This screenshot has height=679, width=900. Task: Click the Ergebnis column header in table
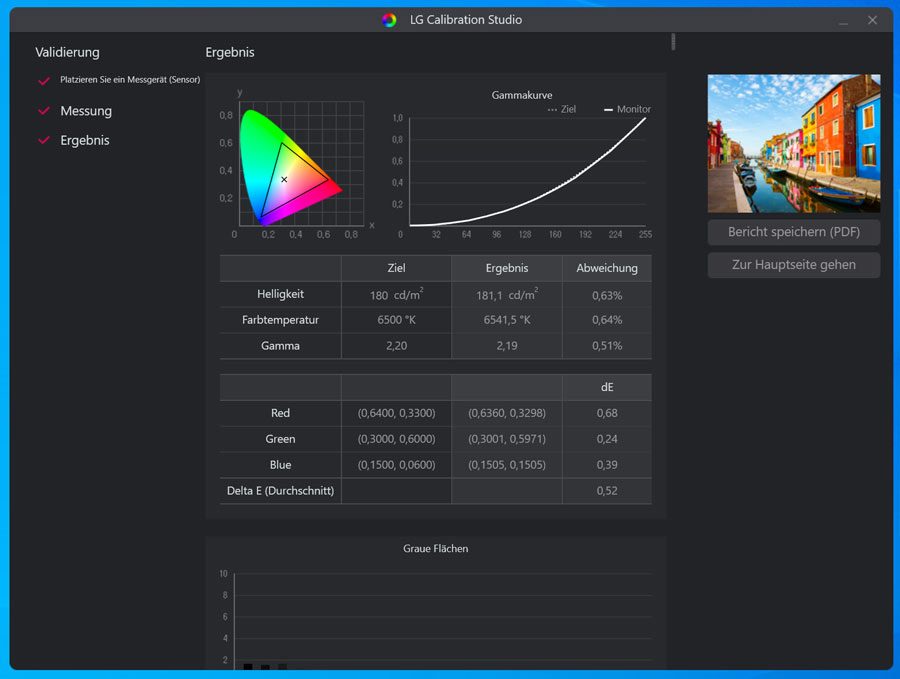pos(507,268)
